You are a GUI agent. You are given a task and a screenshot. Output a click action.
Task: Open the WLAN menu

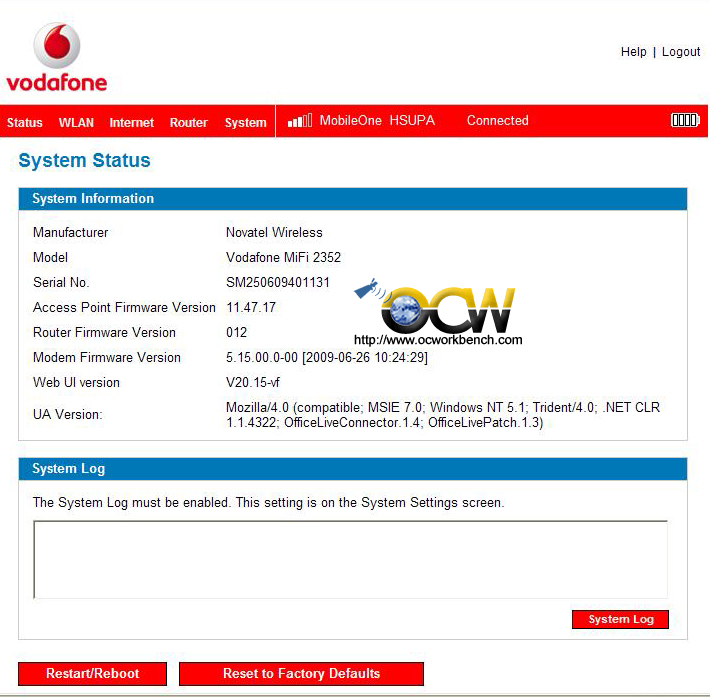pos(76,122)
